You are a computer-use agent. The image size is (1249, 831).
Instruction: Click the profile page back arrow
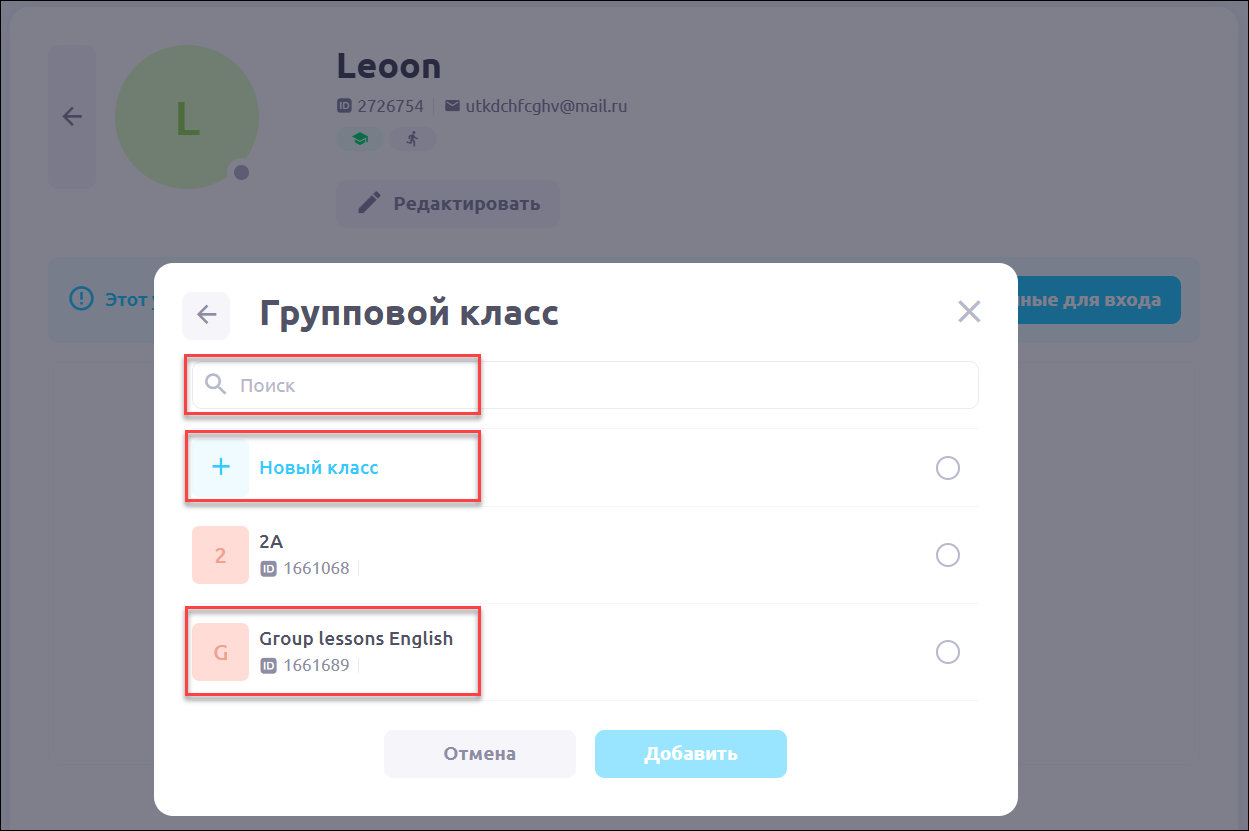(x=72, y=116)
